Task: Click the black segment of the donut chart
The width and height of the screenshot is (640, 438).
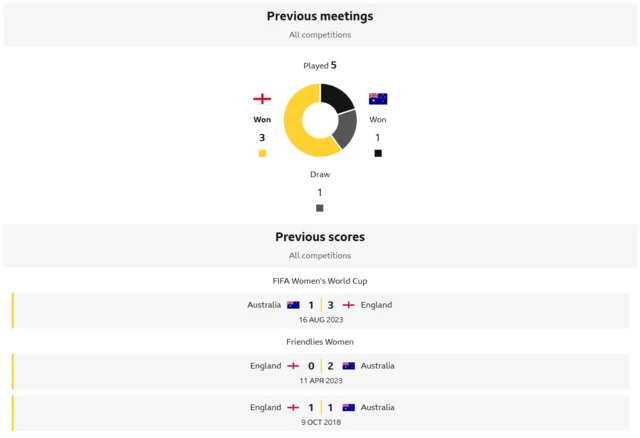Action: tap(337, 98)
